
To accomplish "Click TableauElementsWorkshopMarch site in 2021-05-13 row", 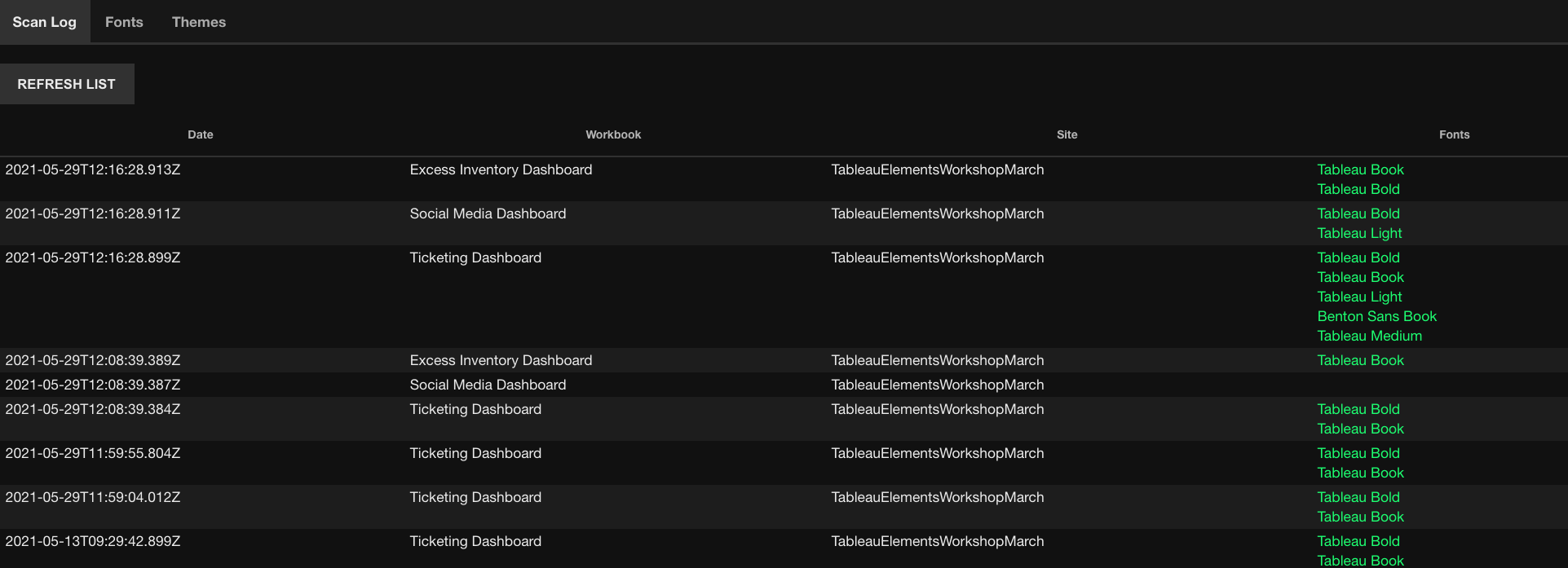I will click(938, 541).
